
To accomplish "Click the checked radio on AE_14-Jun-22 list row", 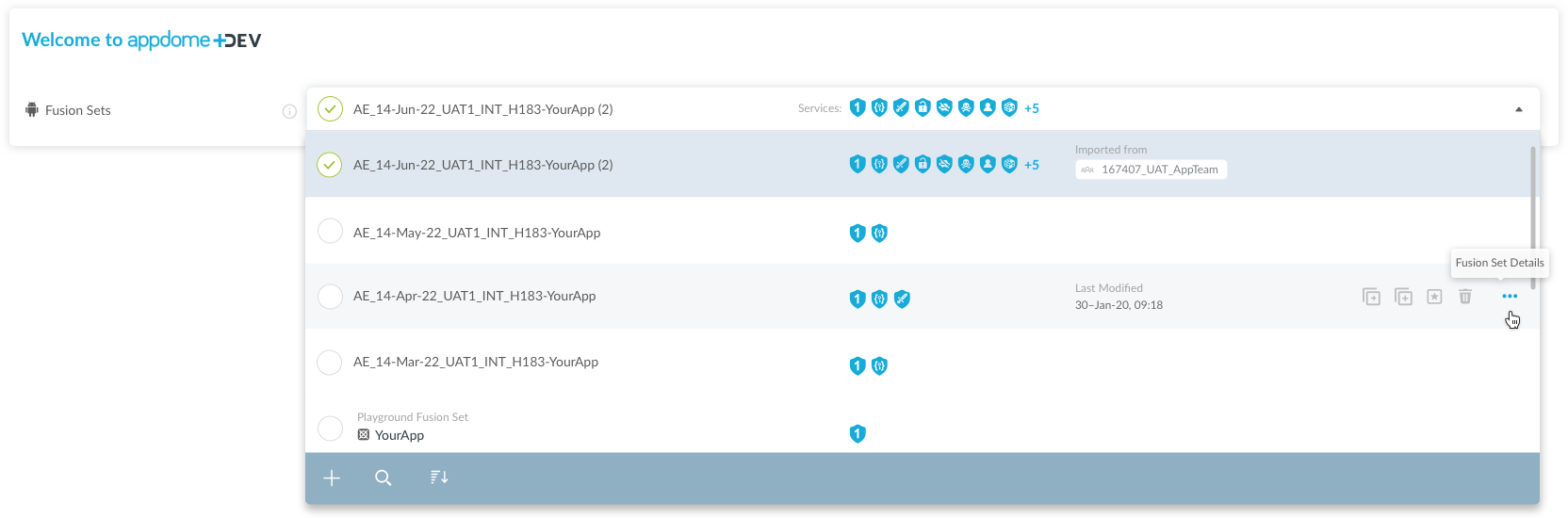I will pos(330,165).
